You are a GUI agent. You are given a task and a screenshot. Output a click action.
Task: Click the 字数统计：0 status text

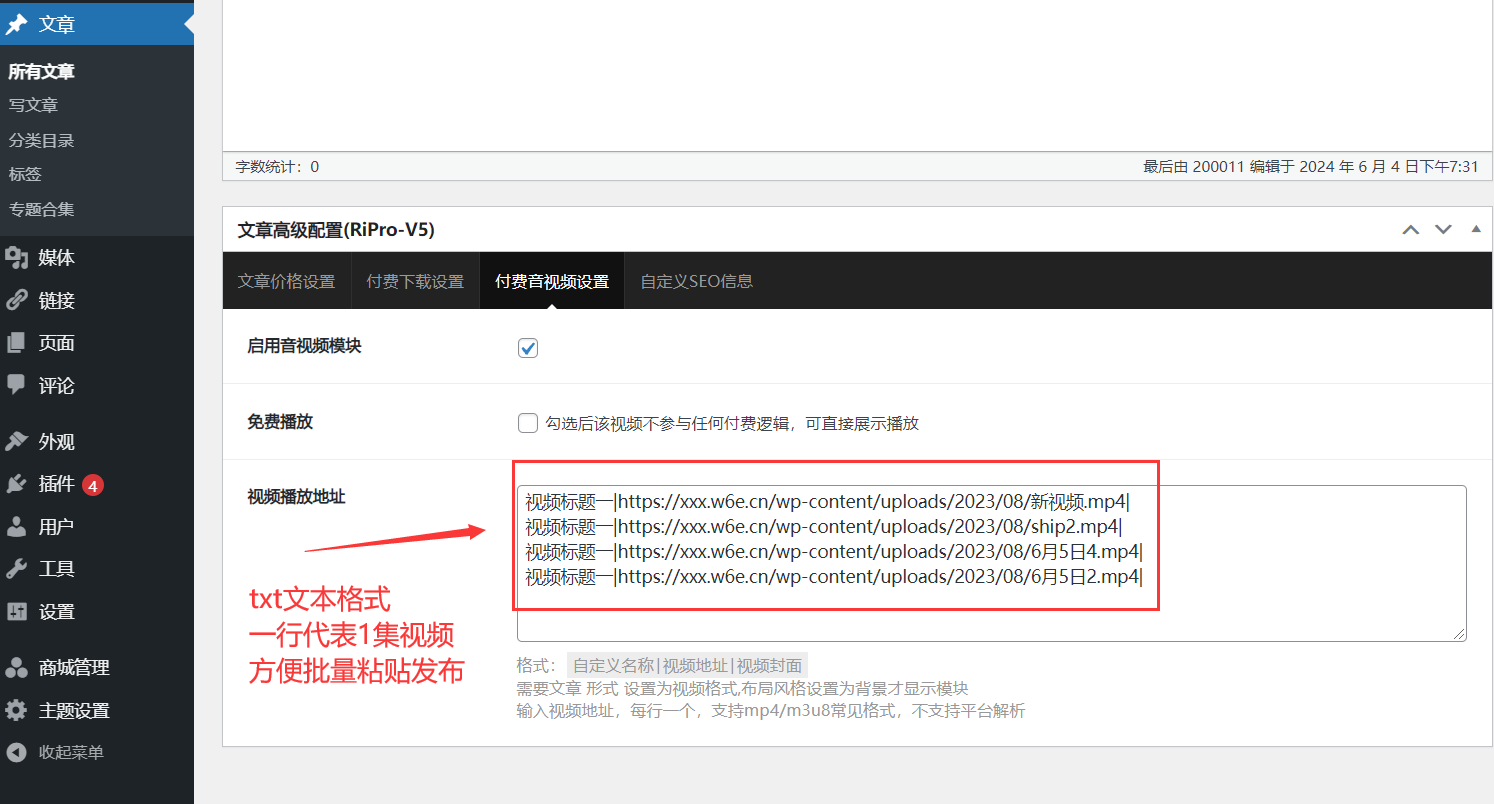(277, 167)
